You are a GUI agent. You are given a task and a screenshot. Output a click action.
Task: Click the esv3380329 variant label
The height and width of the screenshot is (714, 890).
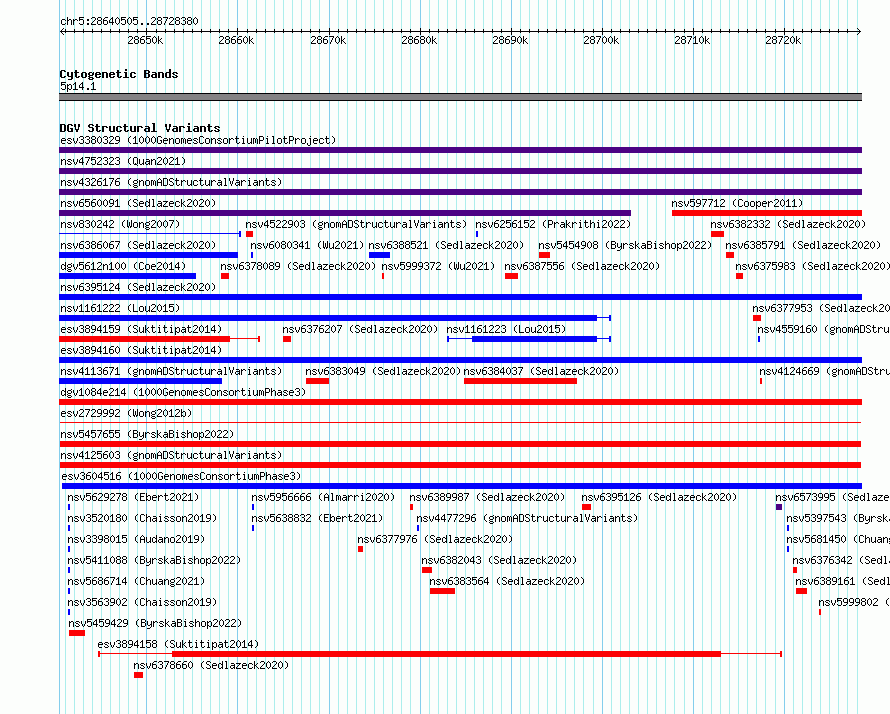198,140
